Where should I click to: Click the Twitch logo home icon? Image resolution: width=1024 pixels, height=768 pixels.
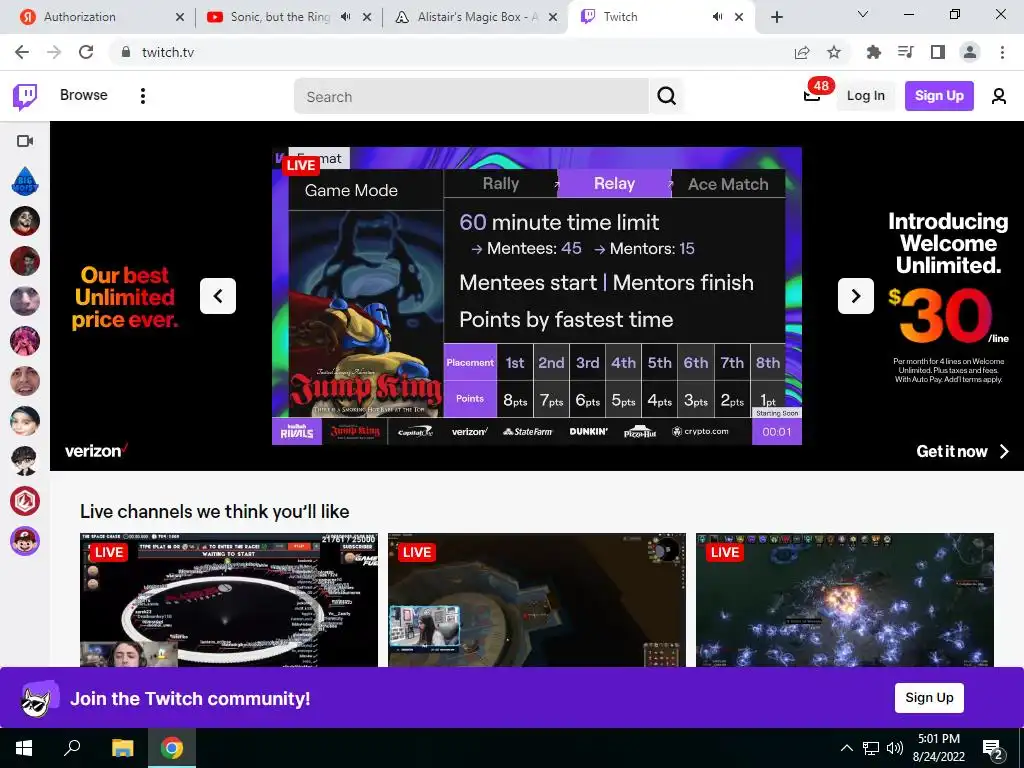tap(25, 96)
